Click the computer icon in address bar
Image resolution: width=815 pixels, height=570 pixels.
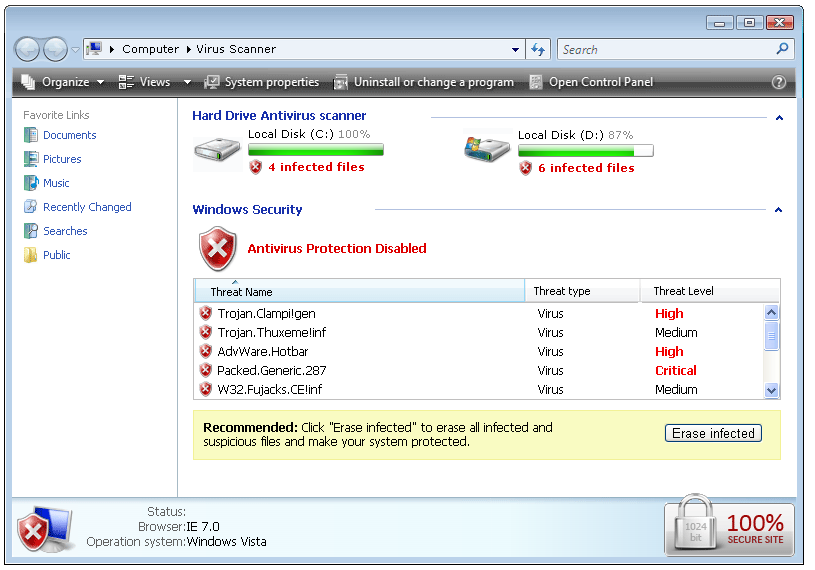(94, 49)
